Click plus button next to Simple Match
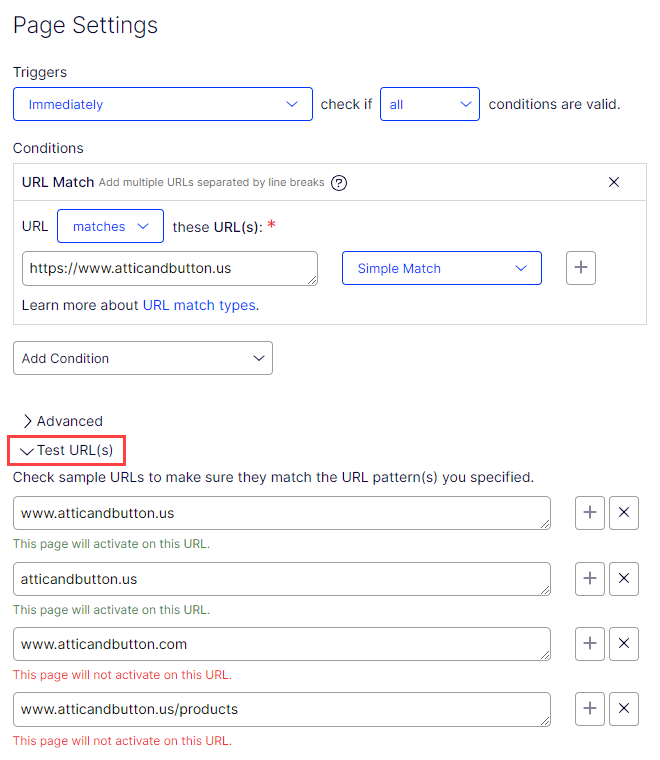This screenshot has width=660, height=760. point(581,268)
